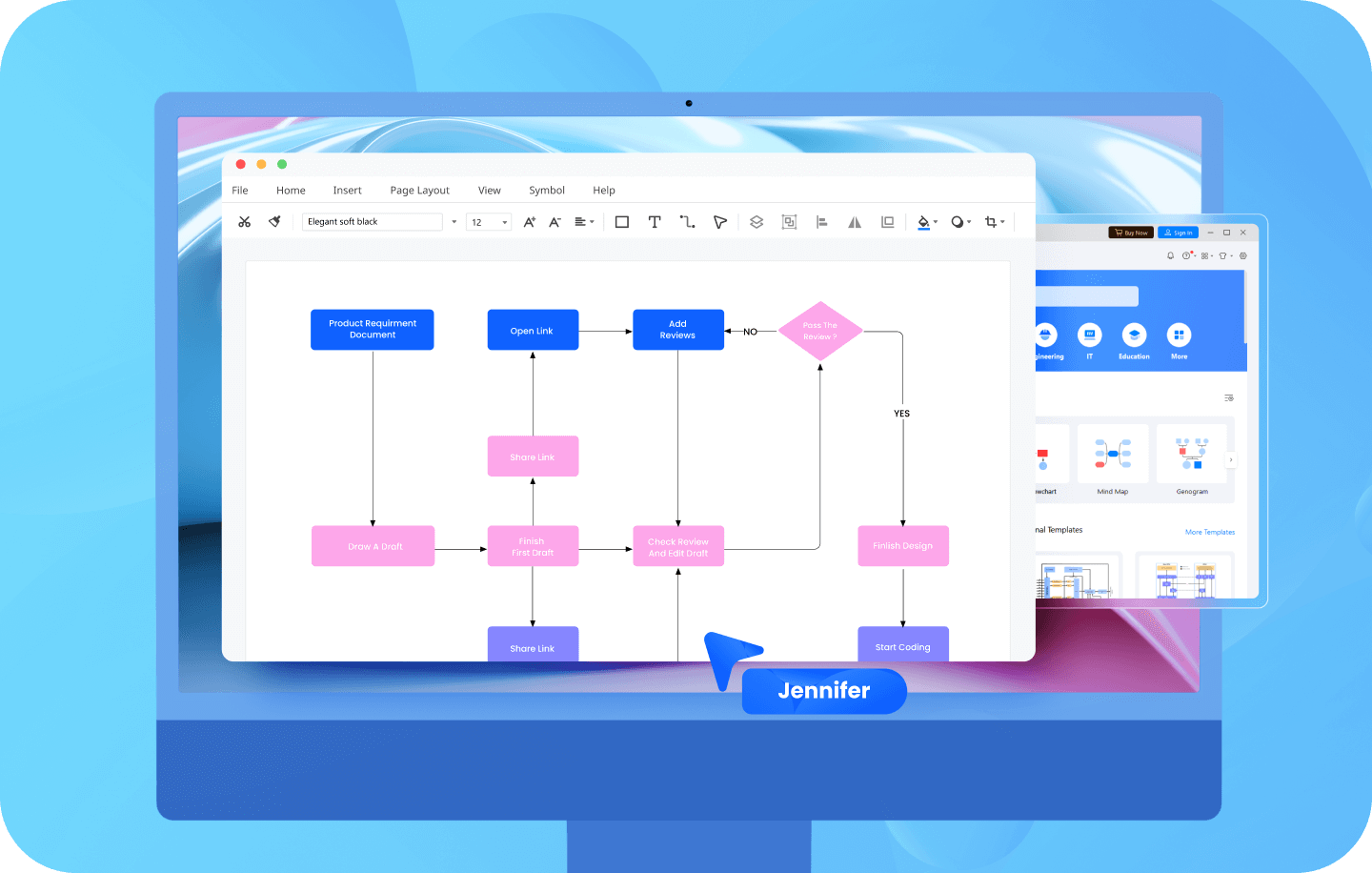Select the Start Coding box
The width and height of the screenshot is (1372, 873).
point(903,645)
